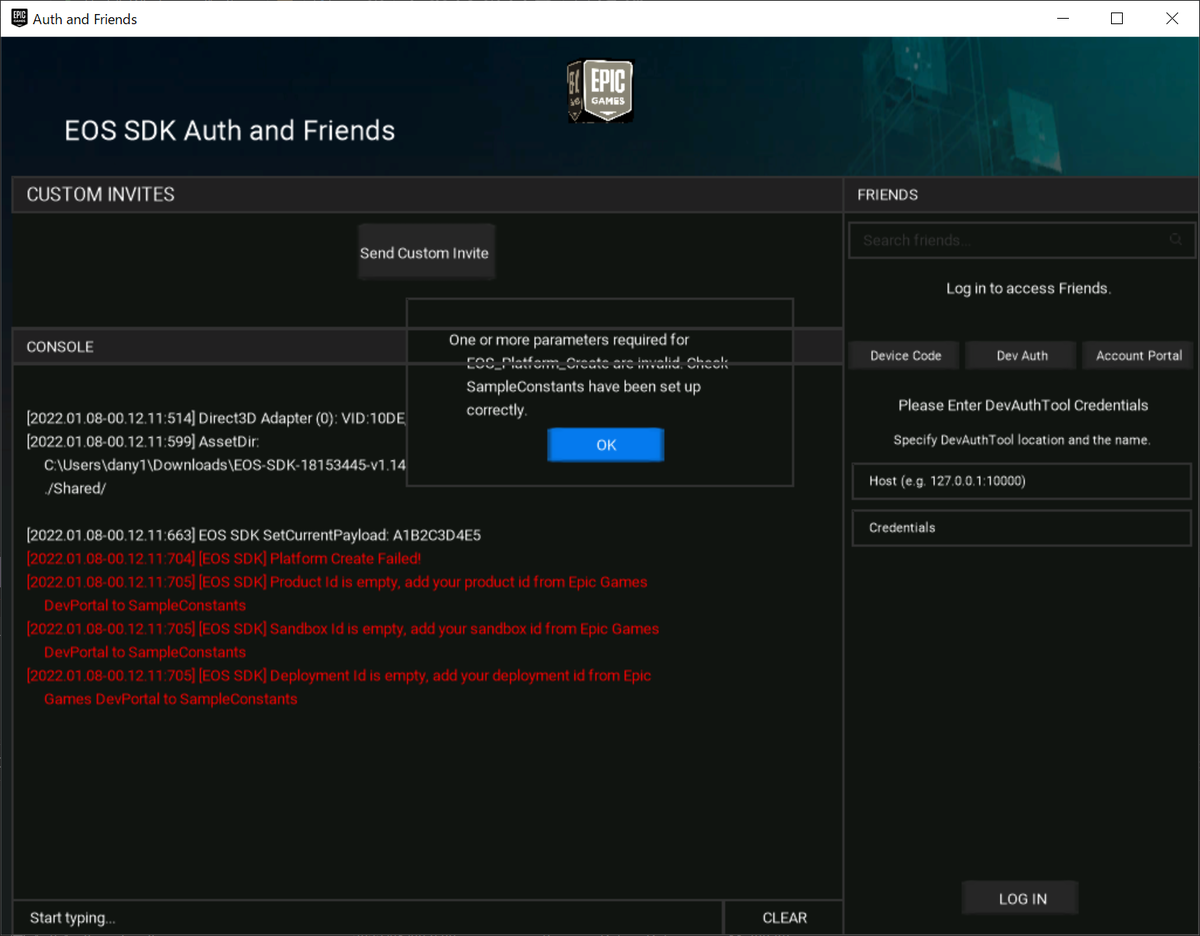Click the Epic Games icon in title bar
1200x936 pixels.
[x=18, y=18]
